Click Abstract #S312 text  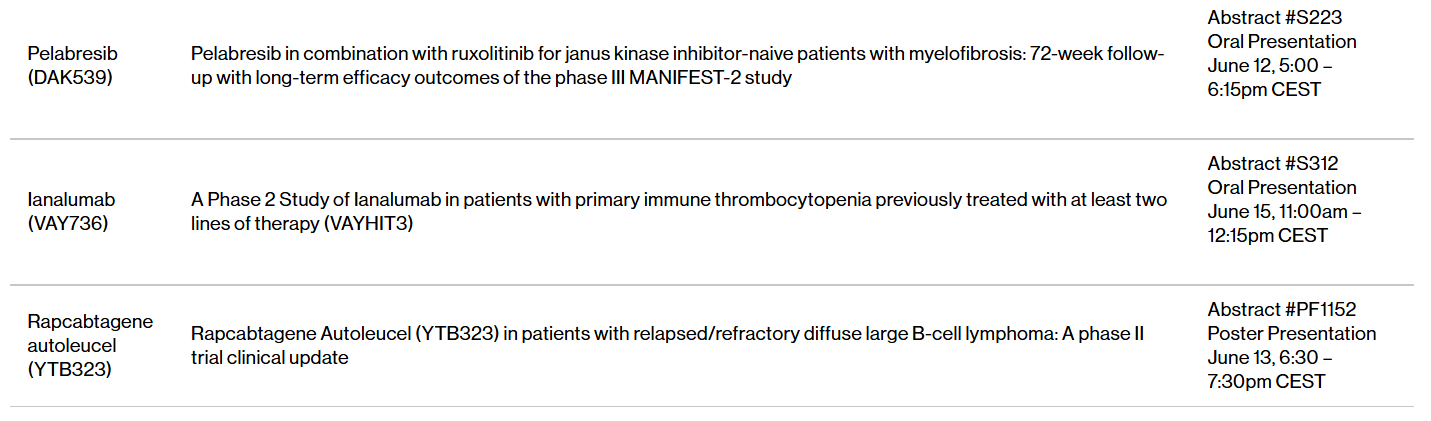[x=1272, y=163]
